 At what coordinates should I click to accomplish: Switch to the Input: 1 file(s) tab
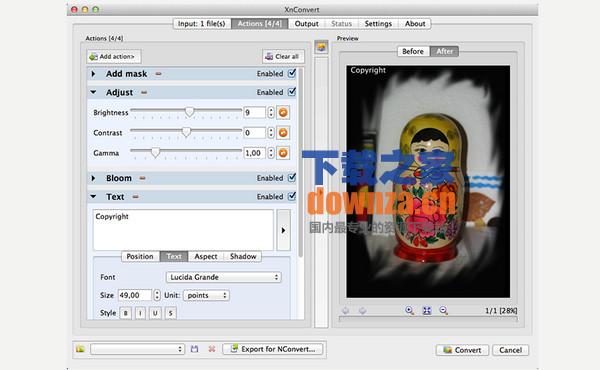coord(202,24)
